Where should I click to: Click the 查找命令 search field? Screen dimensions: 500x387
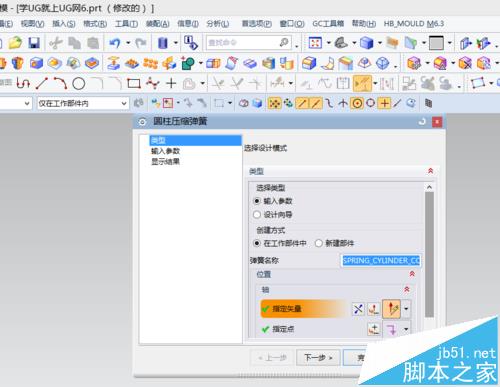tap(248, 43)
